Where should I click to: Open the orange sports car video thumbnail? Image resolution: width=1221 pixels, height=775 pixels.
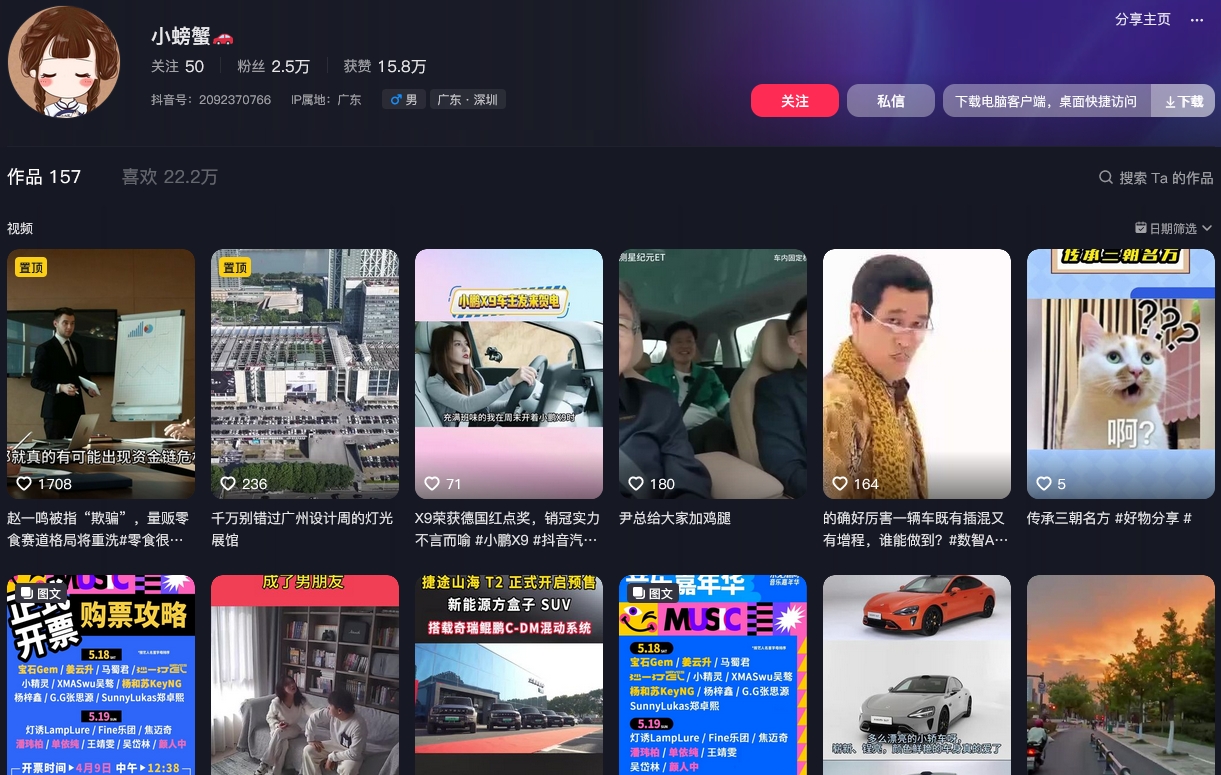pos(917,675)
